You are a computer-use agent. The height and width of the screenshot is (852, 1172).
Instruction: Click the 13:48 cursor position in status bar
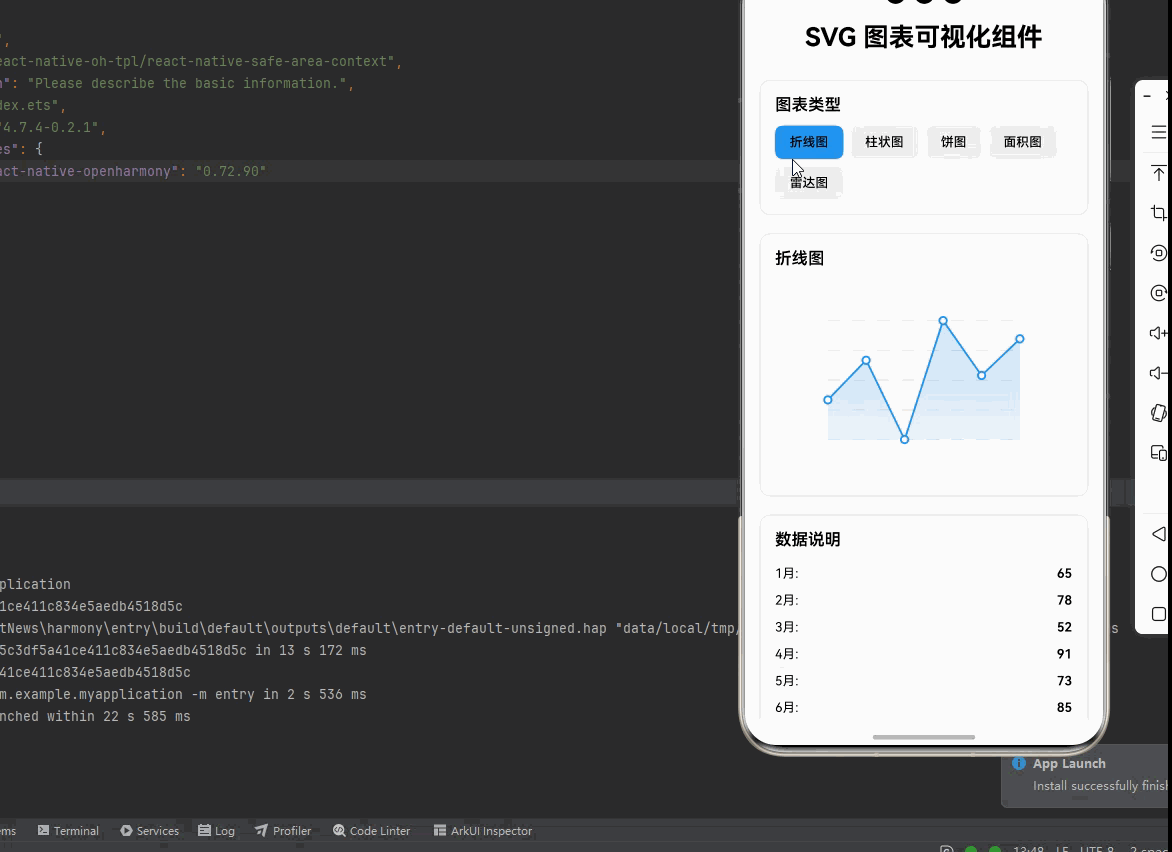(1028, 848)
